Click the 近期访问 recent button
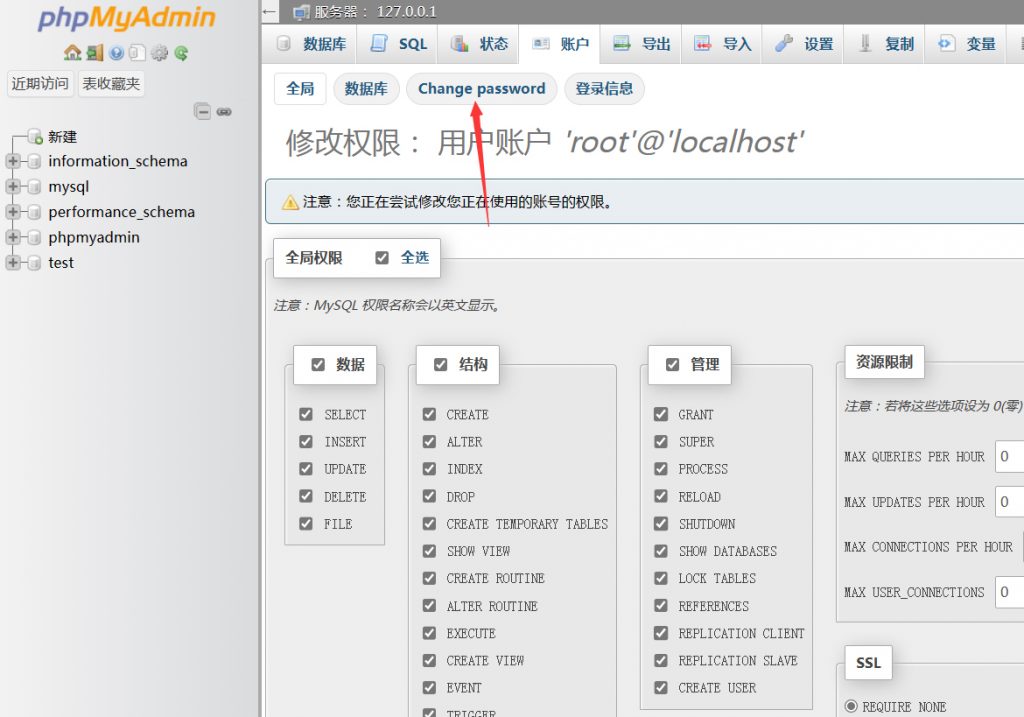Screen dimensions: 1024x717 tap(40, 84)
